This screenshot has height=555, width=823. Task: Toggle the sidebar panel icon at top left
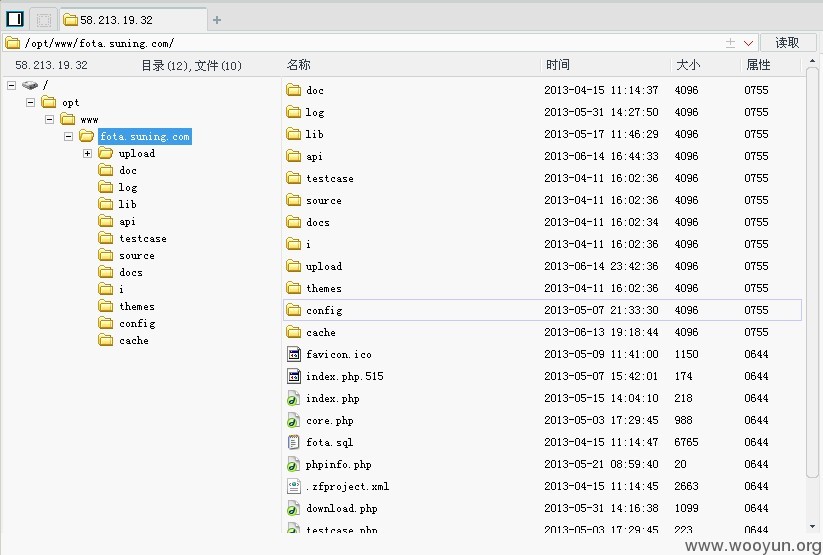tap(15, 19)
